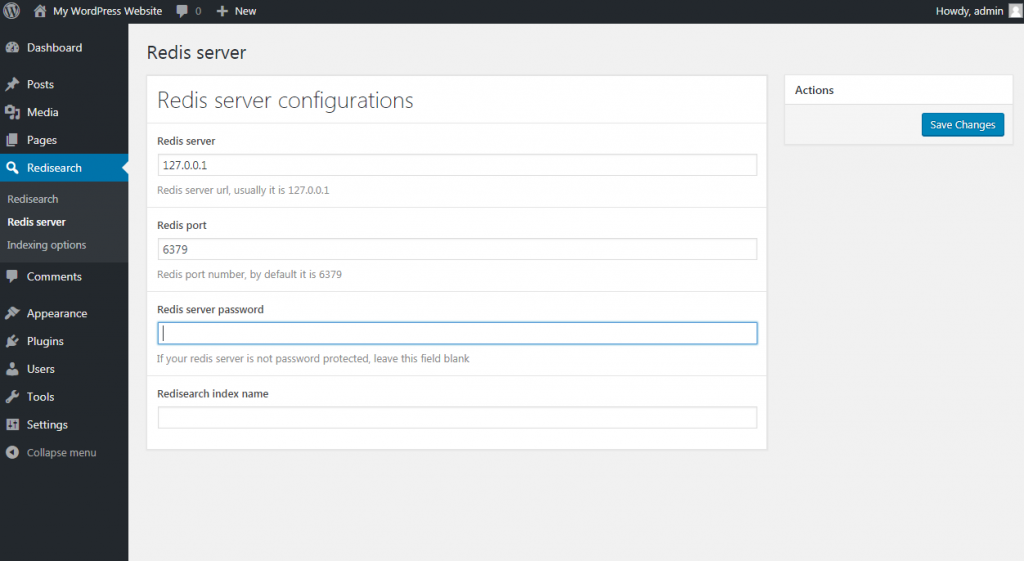Click the plus icon for New
The height and width of the screenshot is (561, 1024).
pos(222,11)
